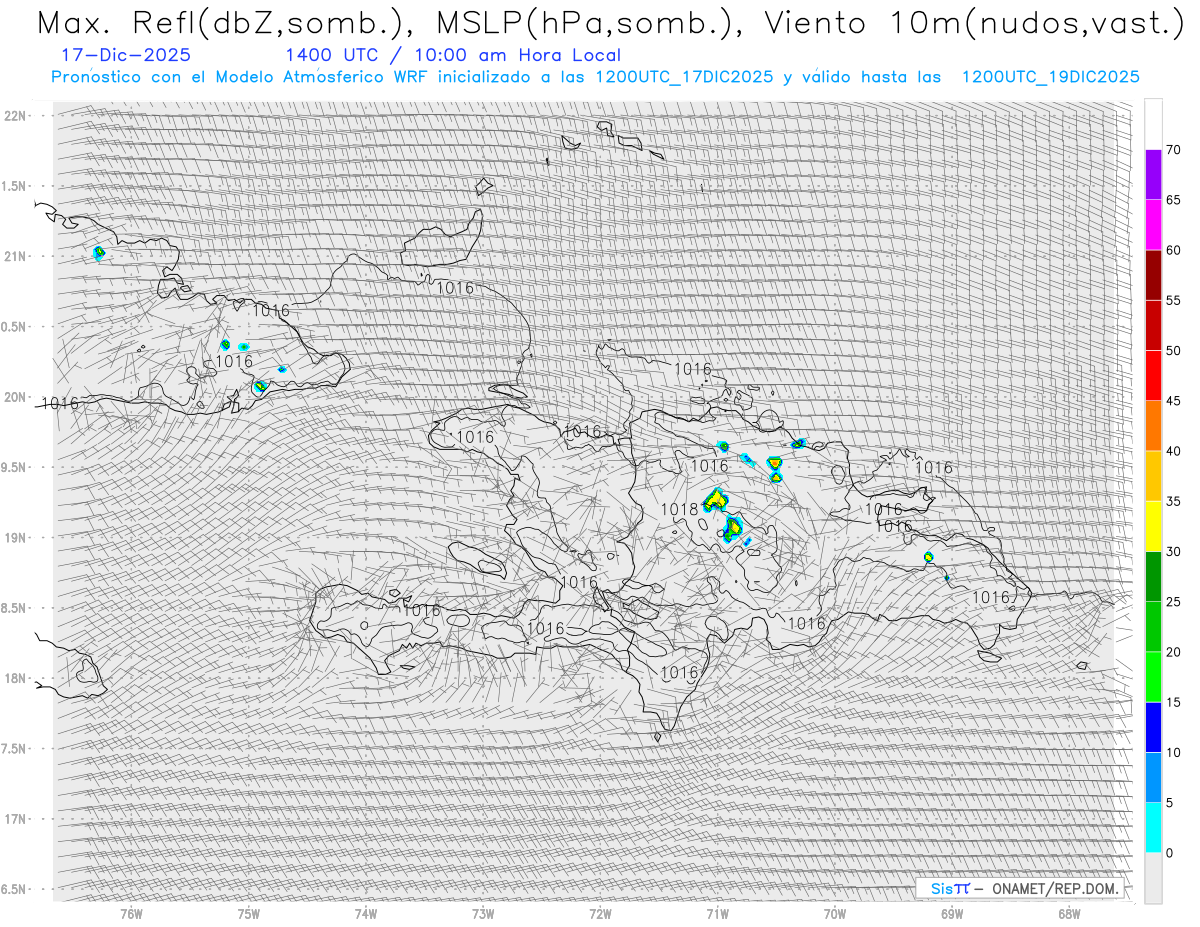Click the '74W' longitude axis label
This screenshot has width=1200, height=927.
coord(366,913)
